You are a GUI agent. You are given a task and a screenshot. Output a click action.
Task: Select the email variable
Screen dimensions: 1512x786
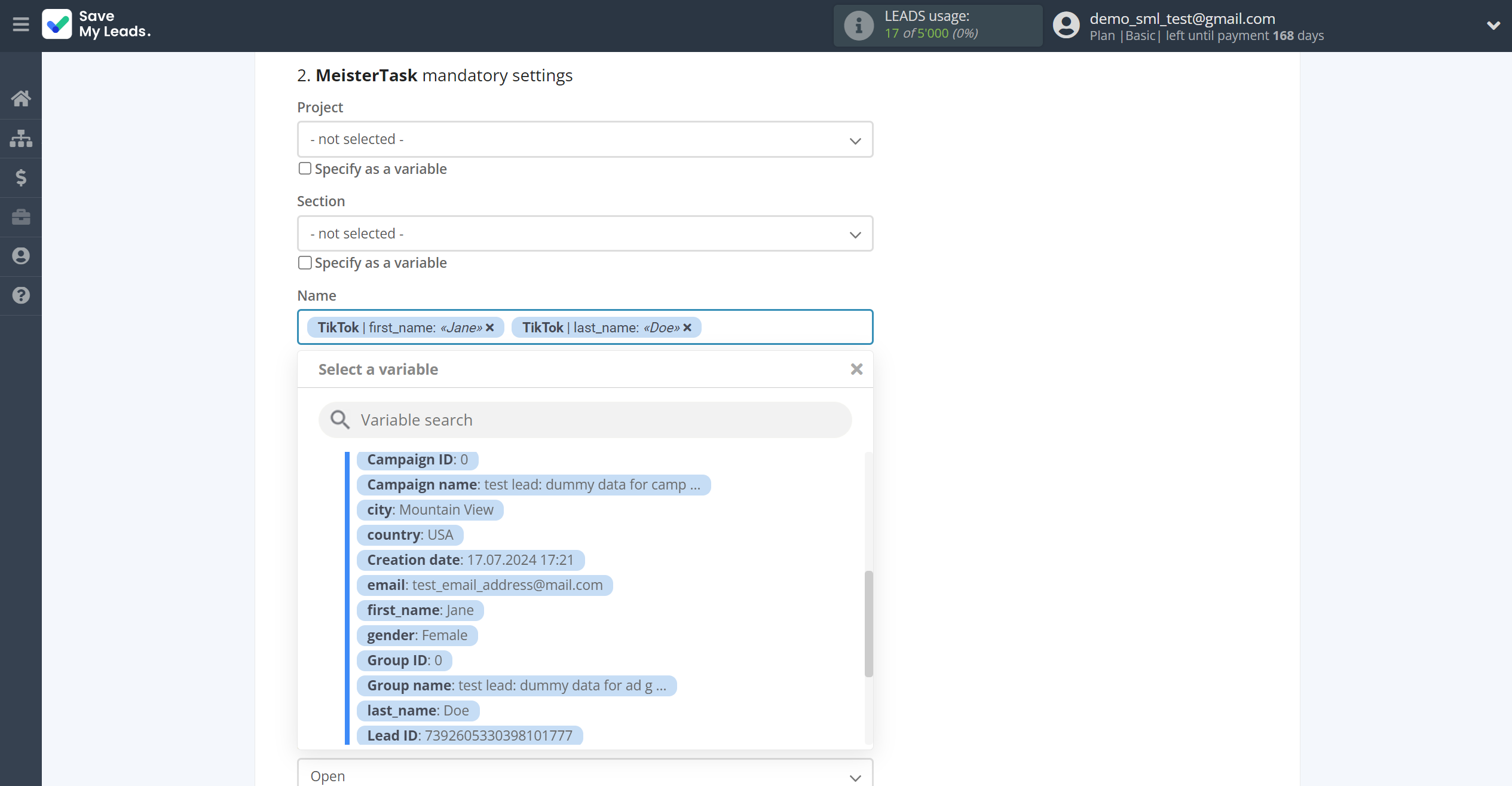coord(485,585)
